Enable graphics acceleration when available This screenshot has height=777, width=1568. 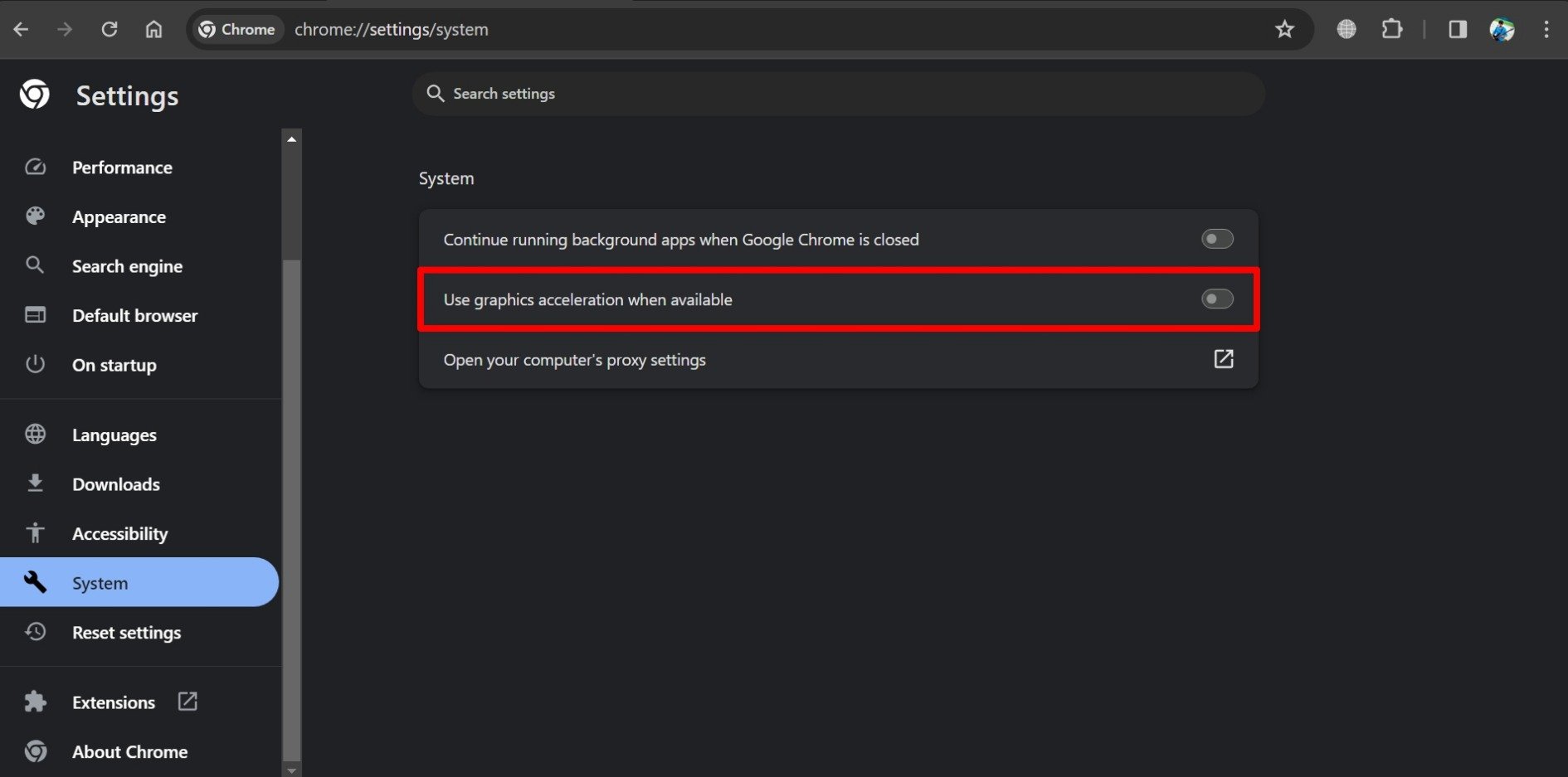(x=1216, y=299)
